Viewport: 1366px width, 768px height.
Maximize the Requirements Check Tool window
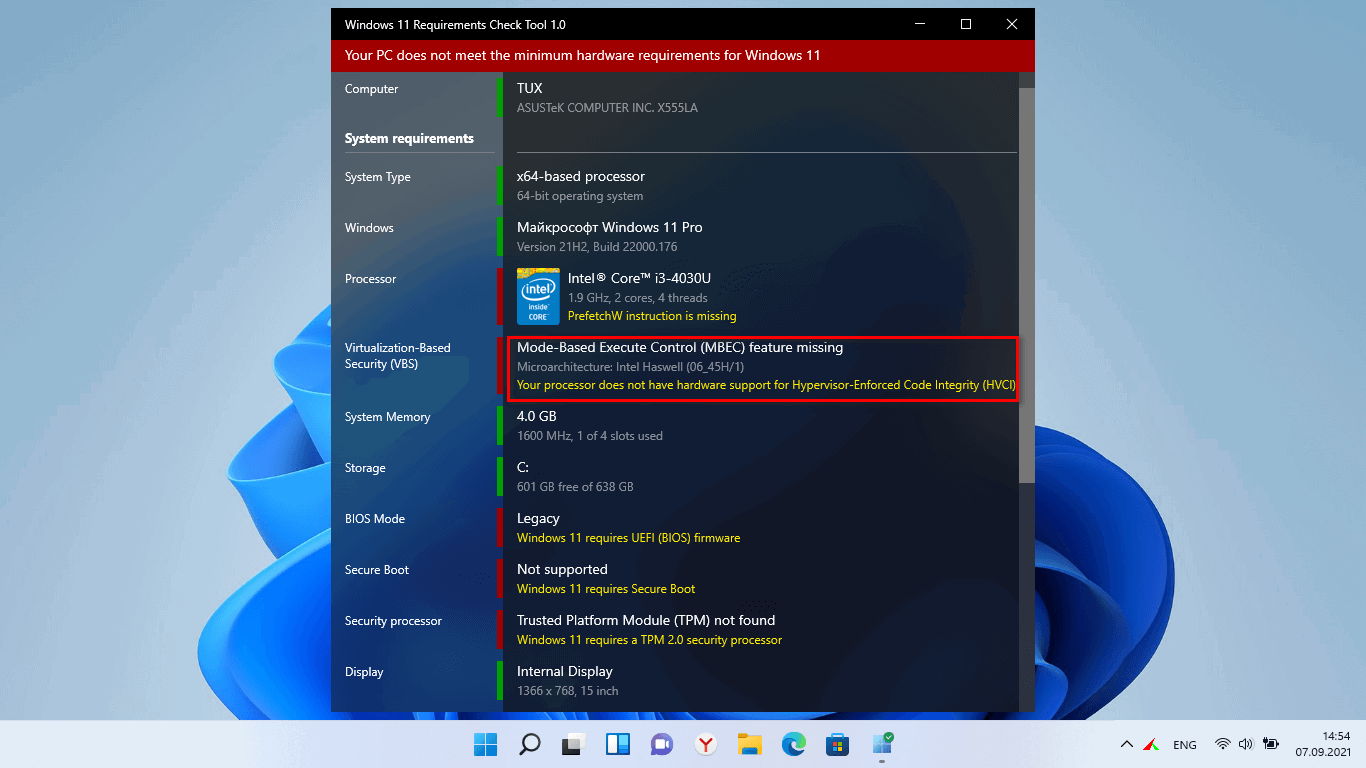966,24
